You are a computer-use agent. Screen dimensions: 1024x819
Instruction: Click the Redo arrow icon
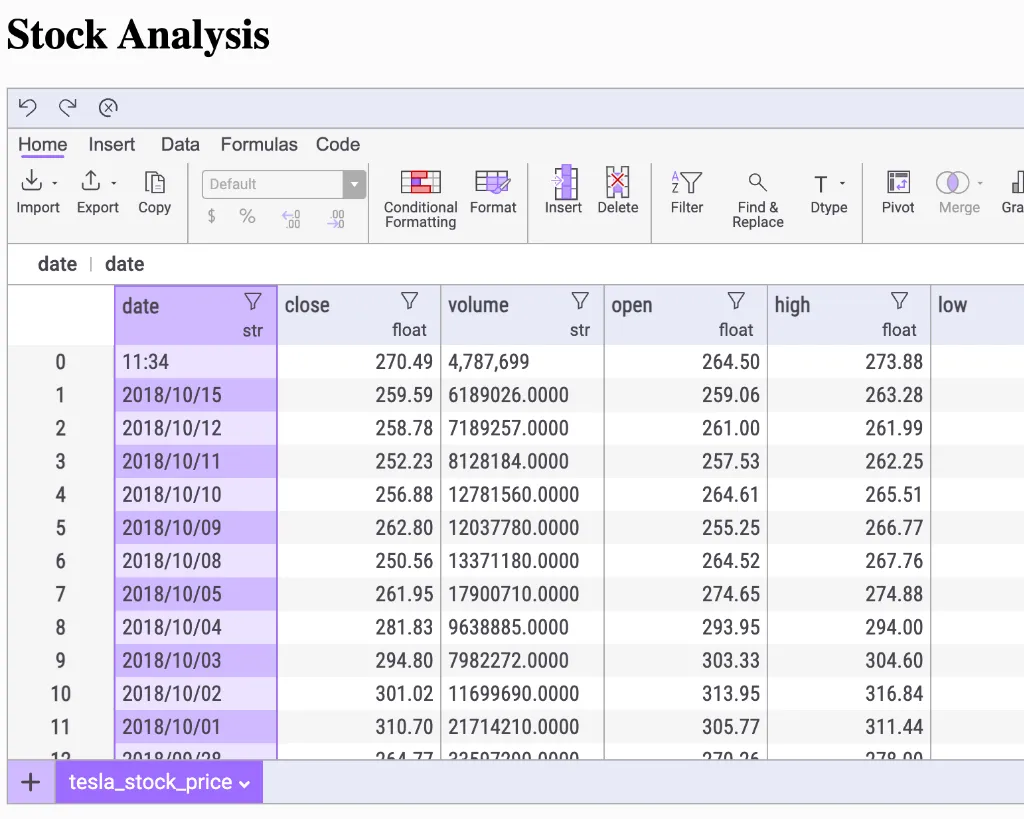[68, 108]
